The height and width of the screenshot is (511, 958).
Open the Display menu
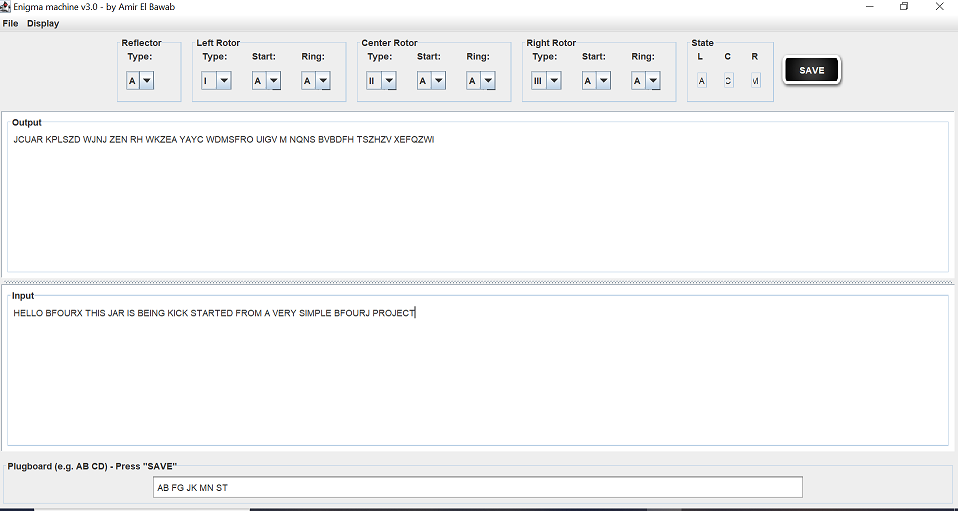pyautogui.click(x=43, y=24)
